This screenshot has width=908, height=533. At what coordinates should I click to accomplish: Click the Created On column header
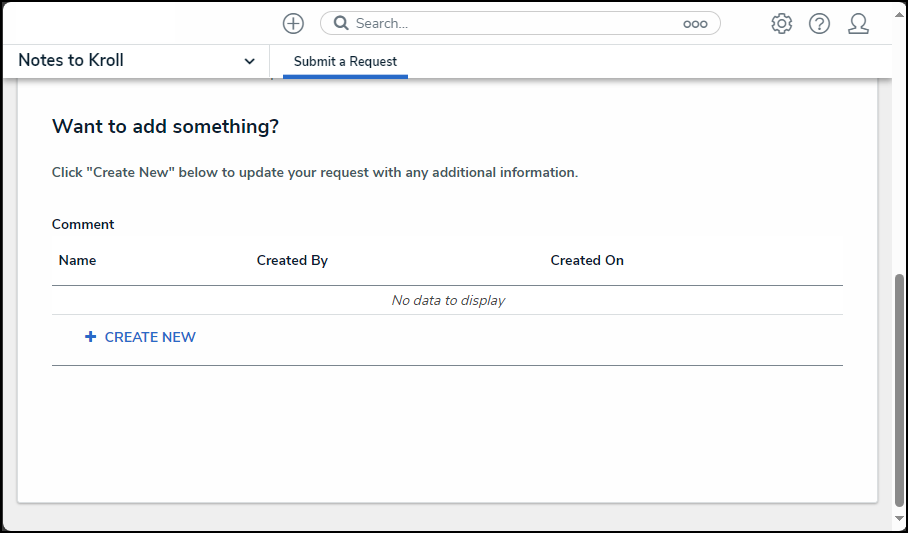click(587, 261)
